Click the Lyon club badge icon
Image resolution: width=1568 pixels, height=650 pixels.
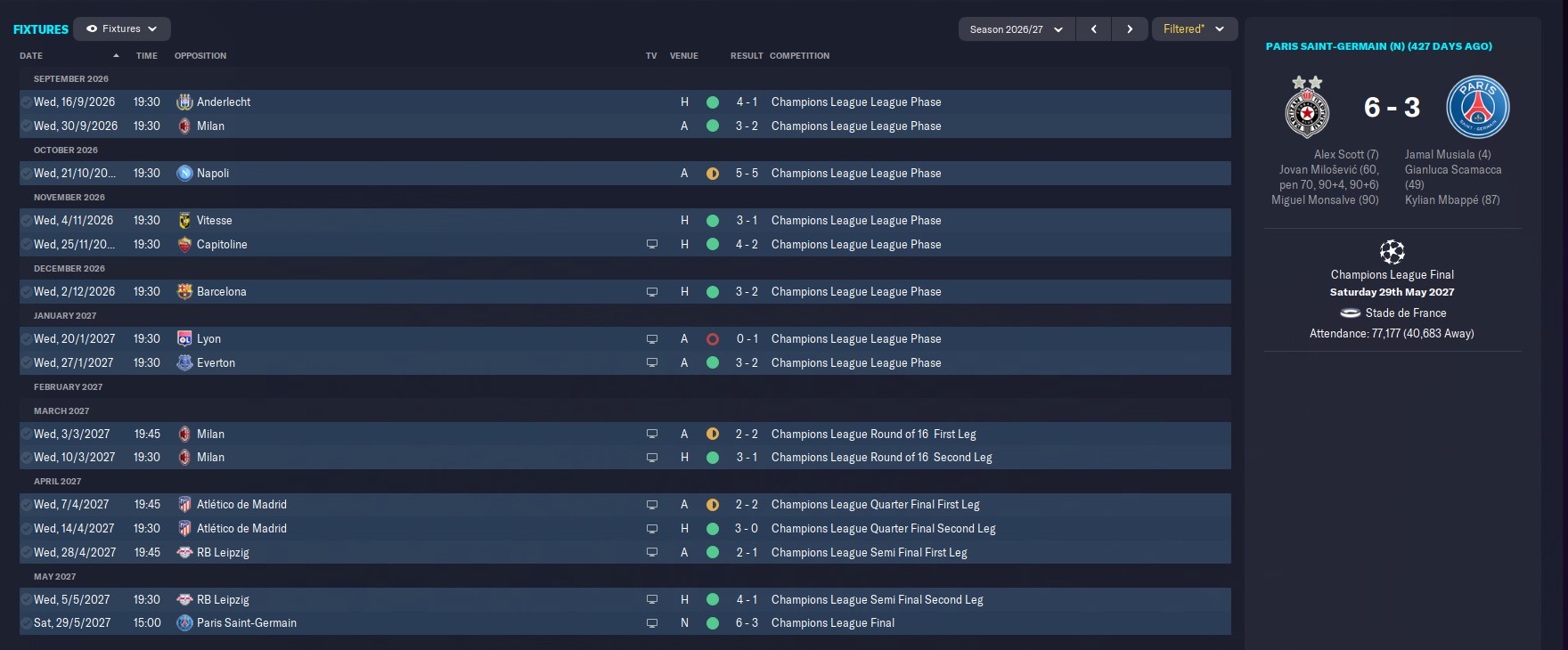tap(184, 339)
